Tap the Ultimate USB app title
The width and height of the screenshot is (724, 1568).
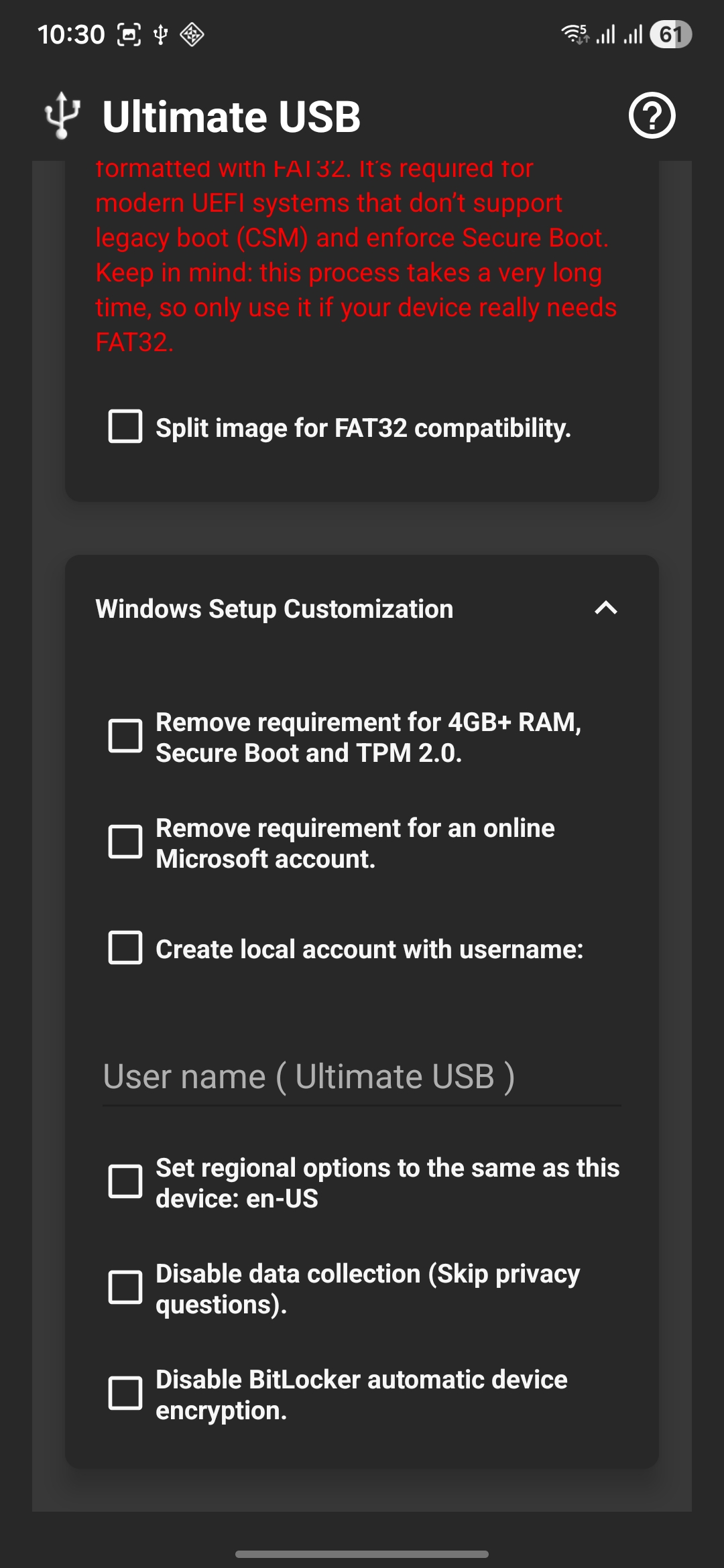tap(231, 117)
